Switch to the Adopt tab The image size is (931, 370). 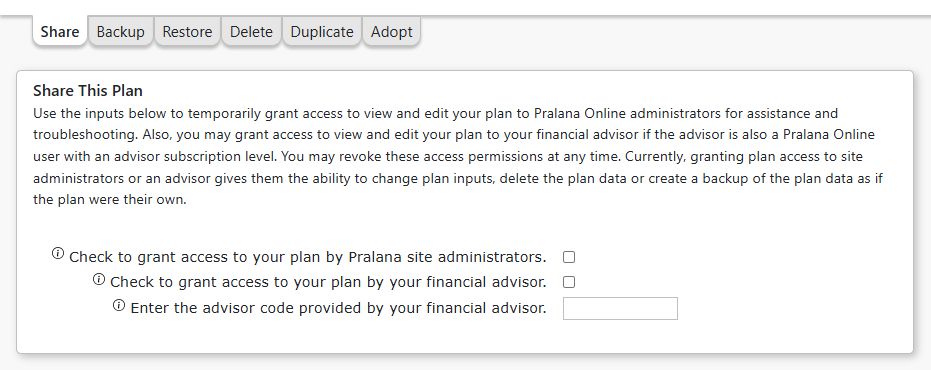pyautogui.click(x=391, y=31)
